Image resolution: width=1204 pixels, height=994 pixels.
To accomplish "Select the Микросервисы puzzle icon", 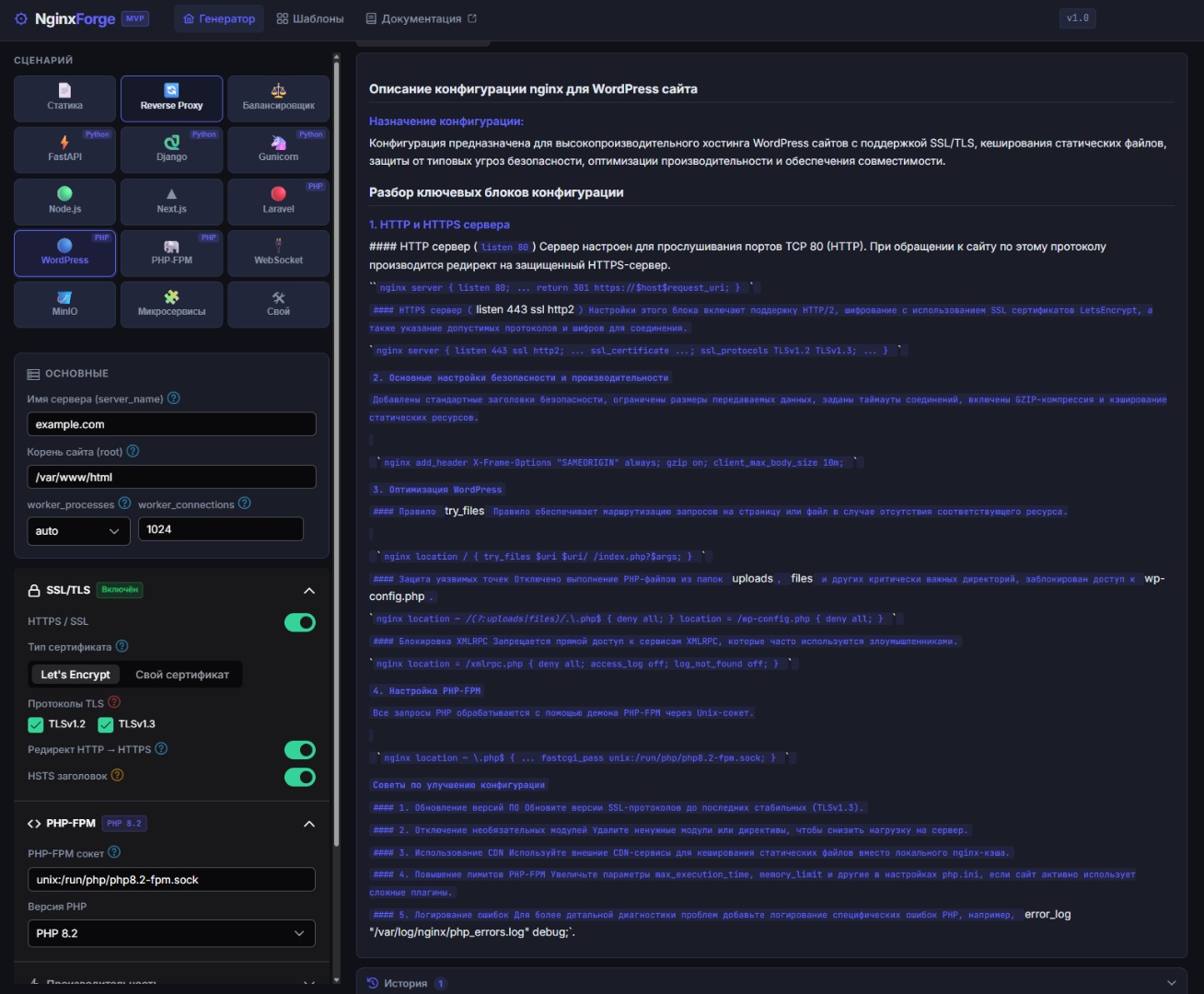I will (171, 297).
